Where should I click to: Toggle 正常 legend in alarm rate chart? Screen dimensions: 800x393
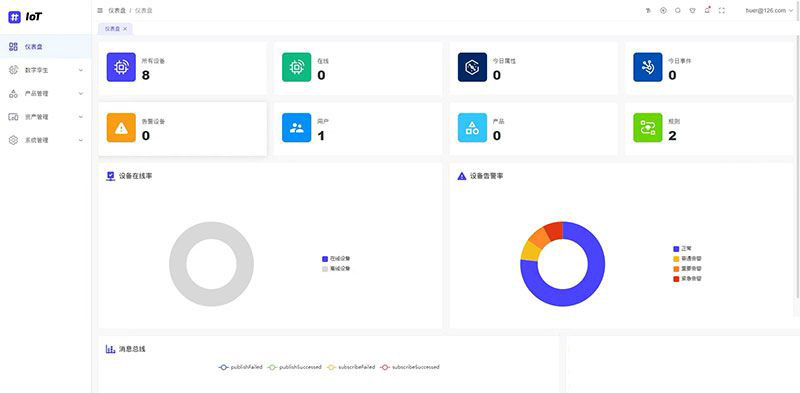click(682, 249)
